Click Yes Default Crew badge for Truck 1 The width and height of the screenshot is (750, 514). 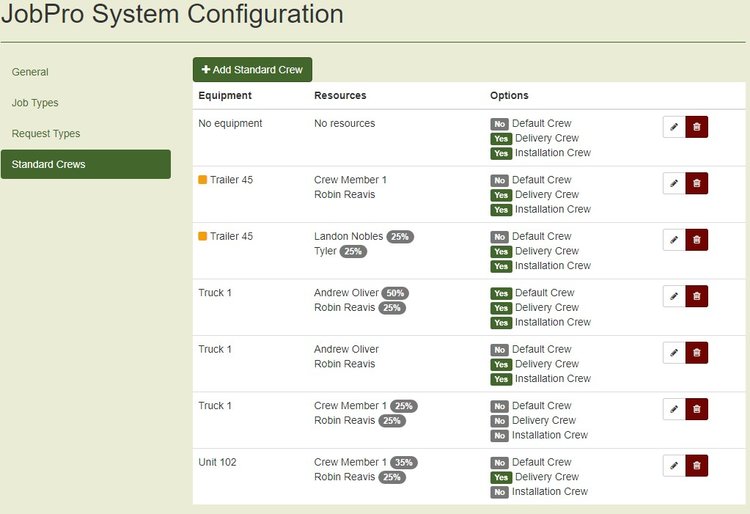(x=501, y=294)
